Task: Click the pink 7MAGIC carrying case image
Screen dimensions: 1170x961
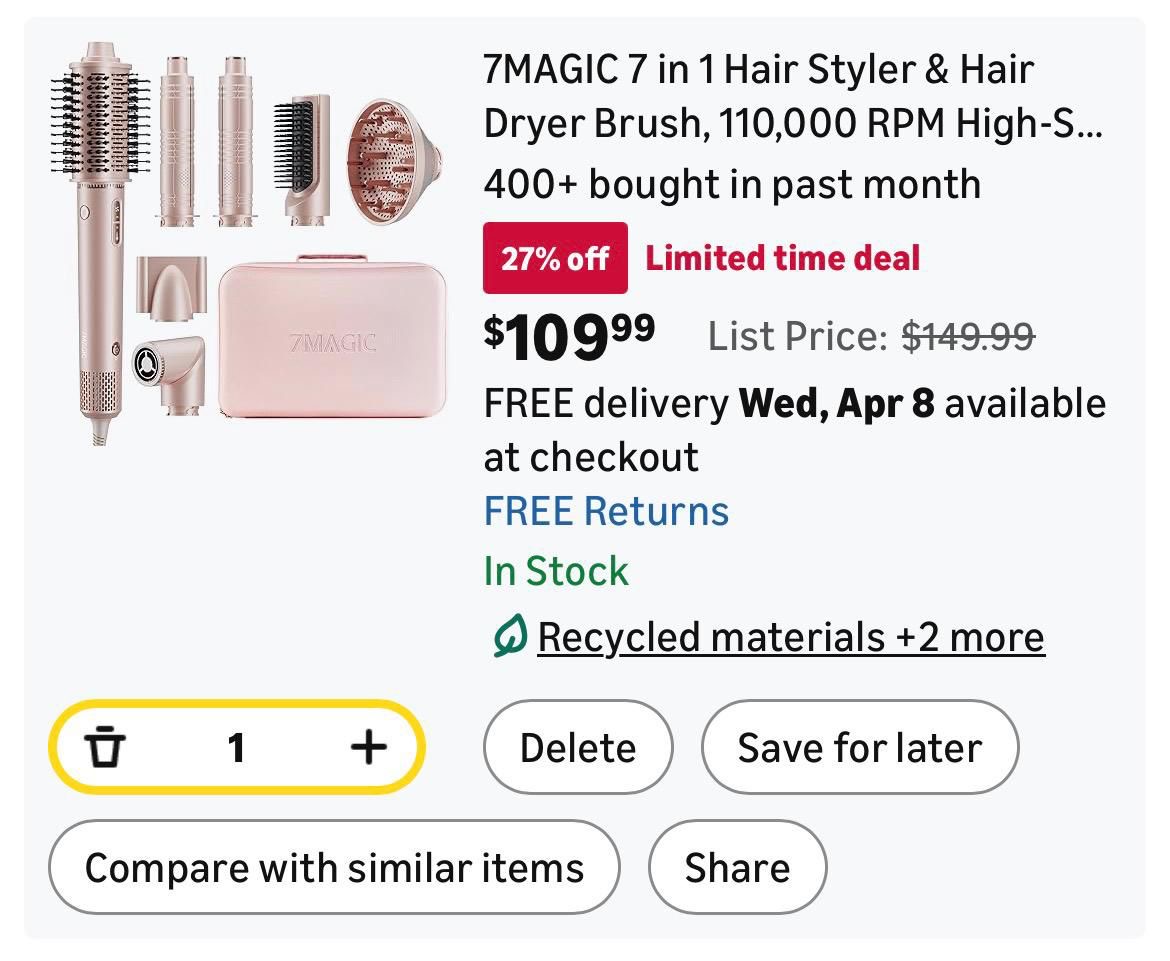Action: click(x=331, y=340)
